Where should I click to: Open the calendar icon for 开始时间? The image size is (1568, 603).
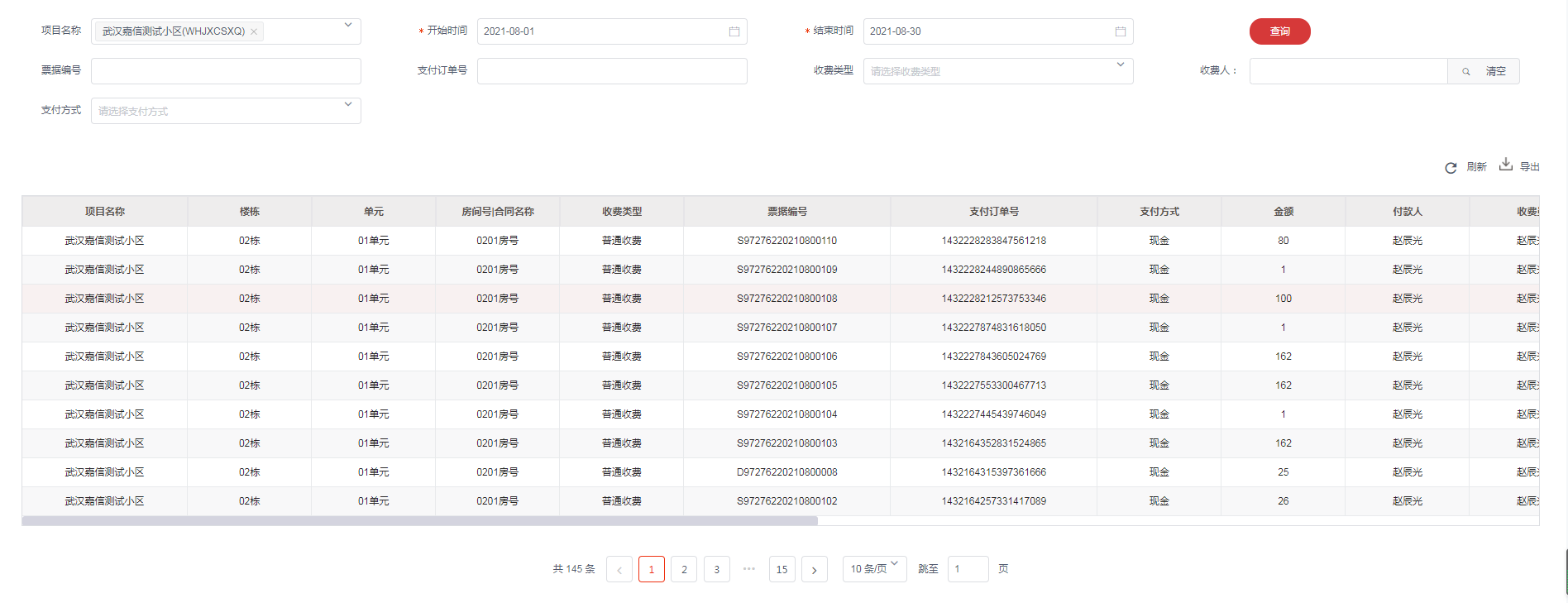tap(734, 31)
